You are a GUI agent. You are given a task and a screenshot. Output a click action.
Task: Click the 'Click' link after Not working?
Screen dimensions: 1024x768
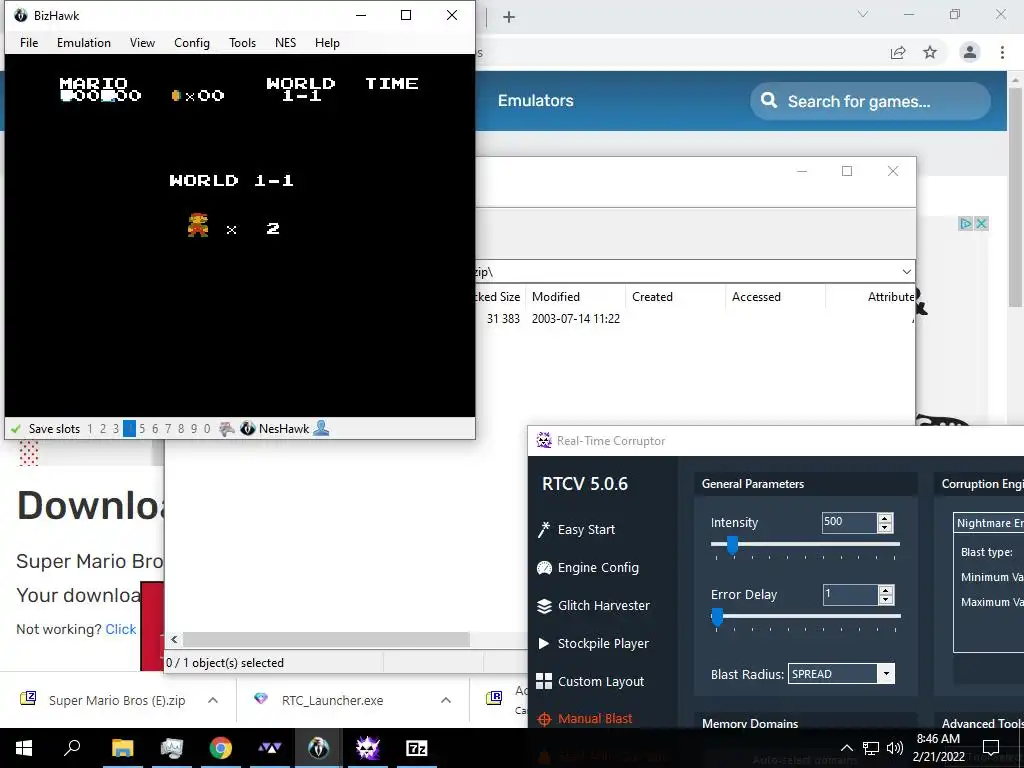coord(121,629)
